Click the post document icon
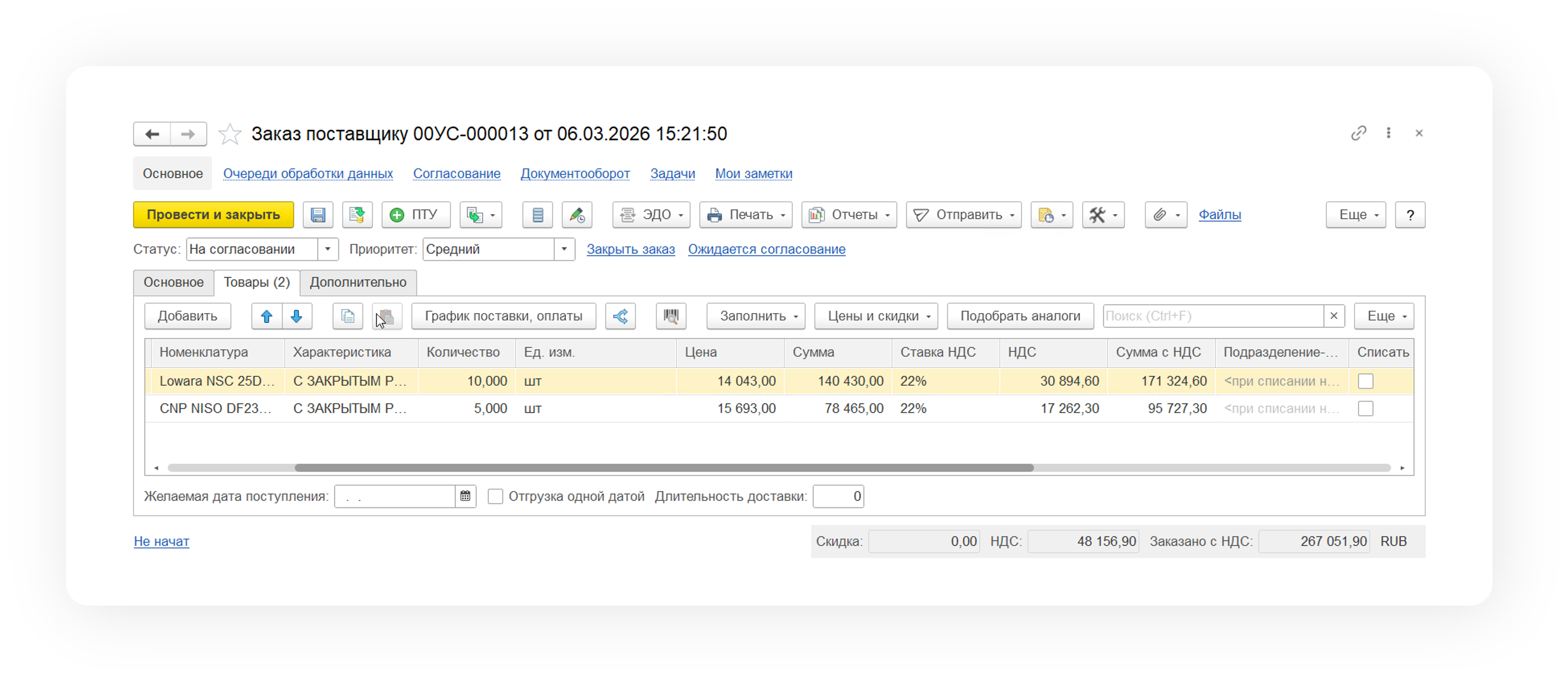This screenshot has height=681, width=1568. [357, 215]
